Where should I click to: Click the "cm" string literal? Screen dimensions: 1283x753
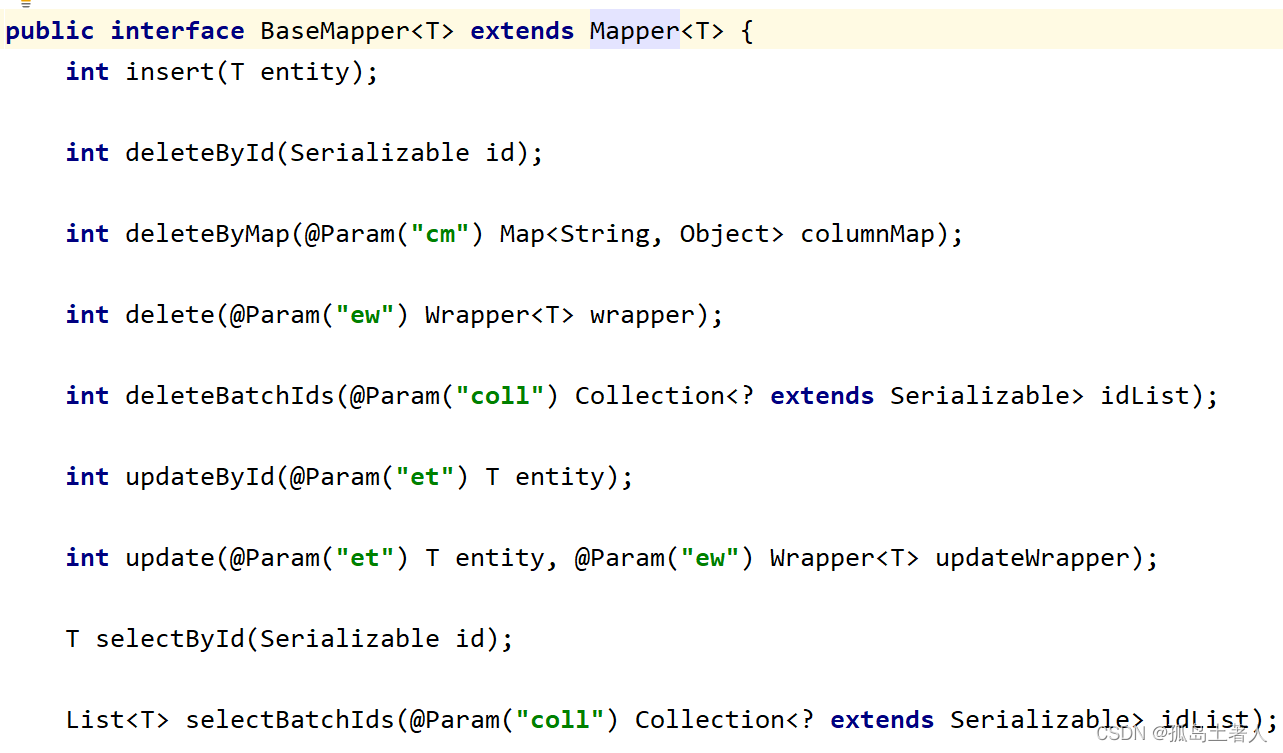coord(440,234)
